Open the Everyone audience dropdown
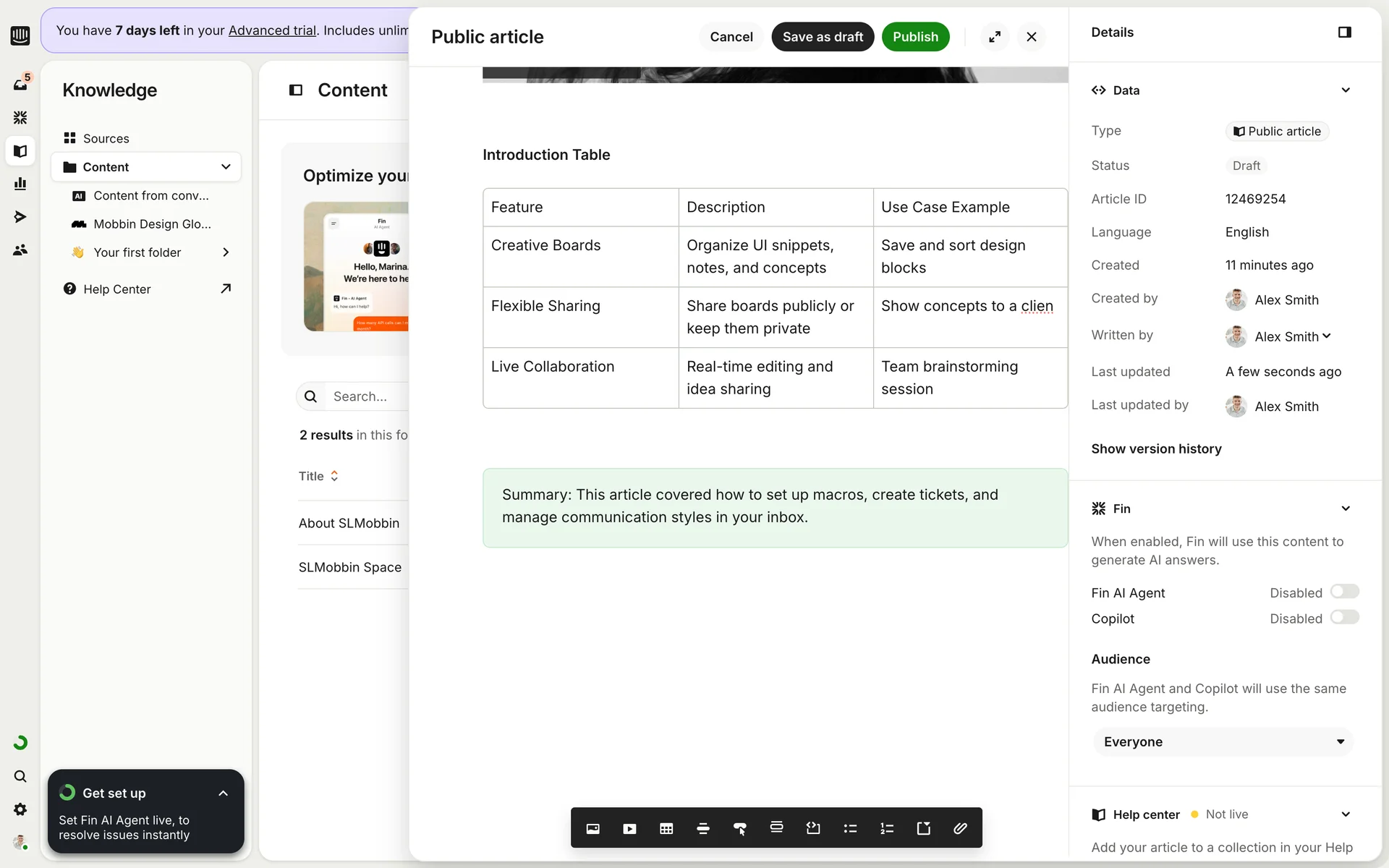 pos(1223,741)
